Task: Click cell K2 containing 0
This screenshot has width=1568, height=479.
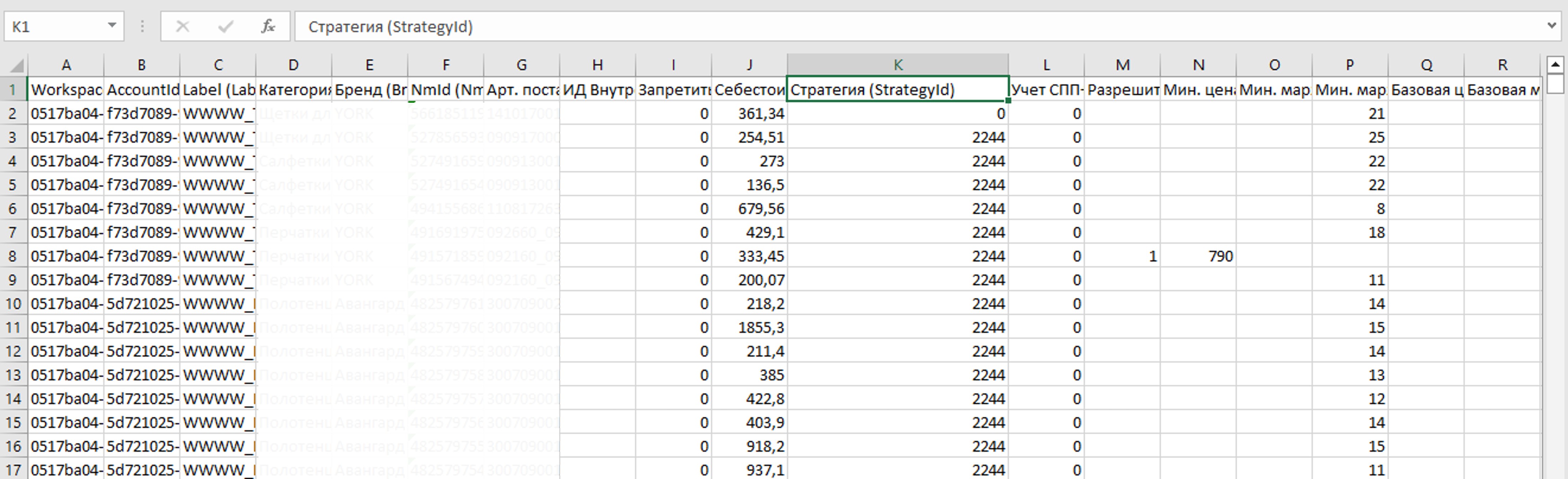Action: pos(897,113)
